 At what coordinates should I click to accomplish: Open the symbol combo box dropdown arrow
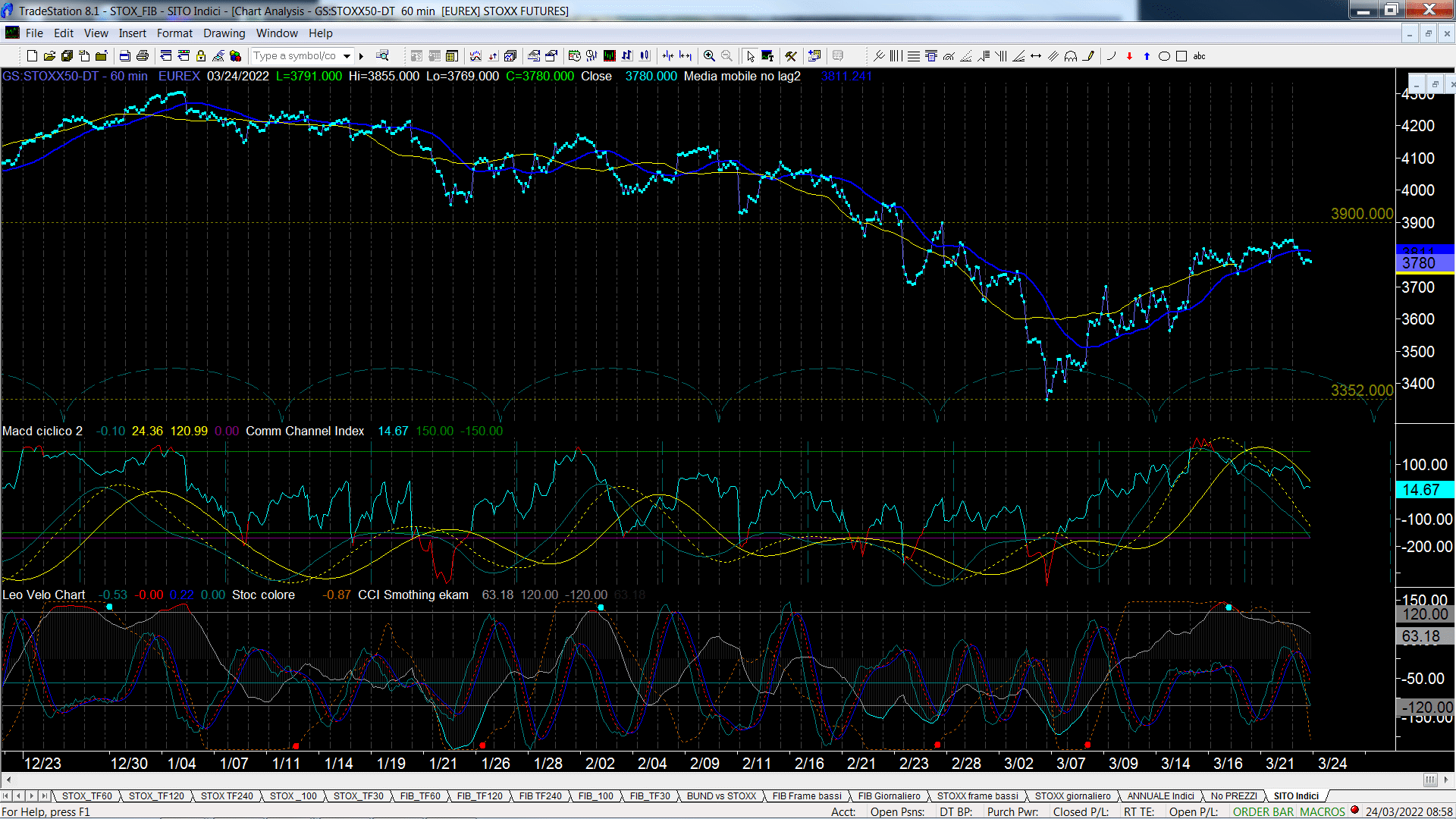coord(347,55)
